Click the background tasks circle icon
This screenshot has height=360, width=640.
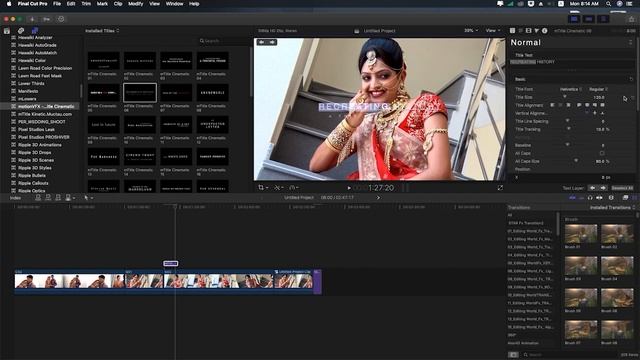point(61,19)
